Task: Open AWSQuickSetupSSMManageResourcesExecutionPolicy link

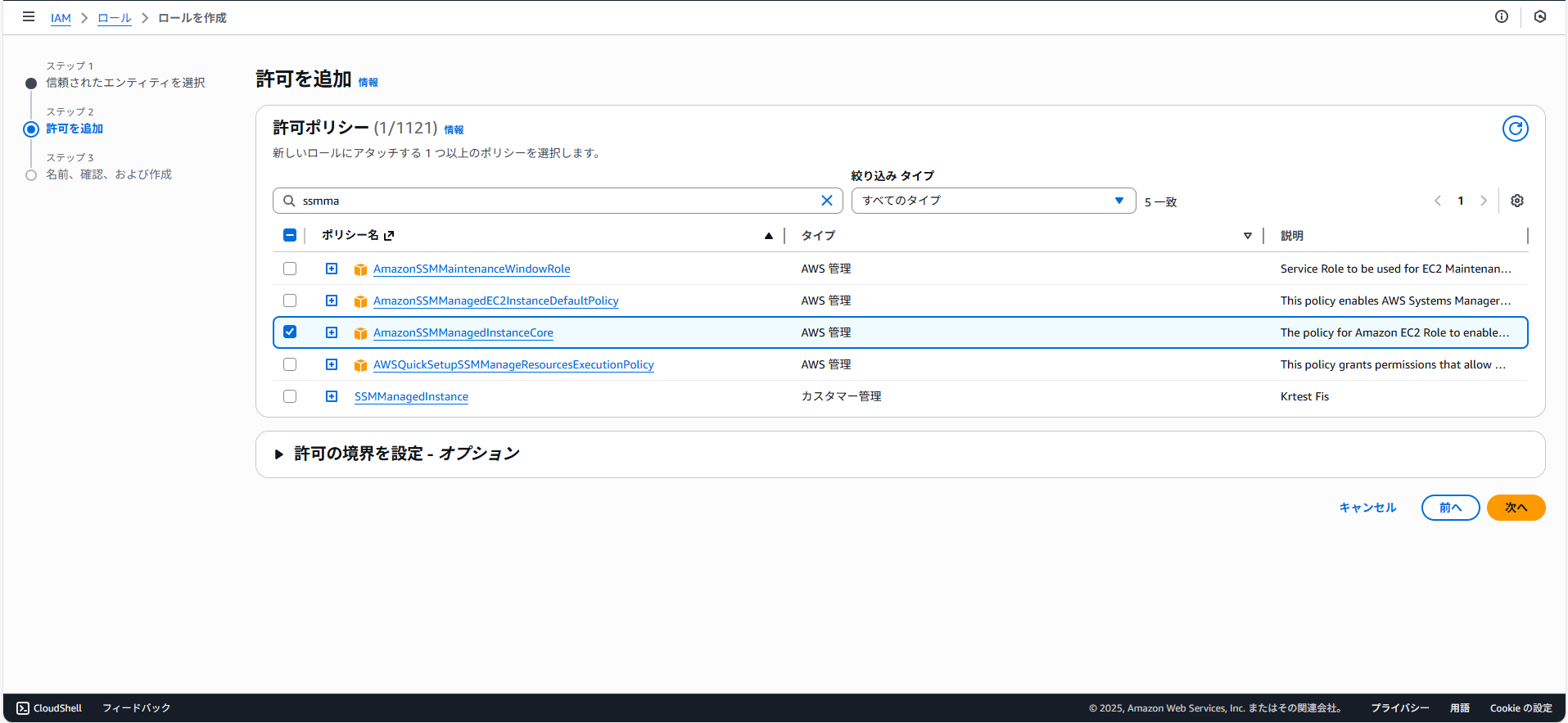Action: pos(513,364)
